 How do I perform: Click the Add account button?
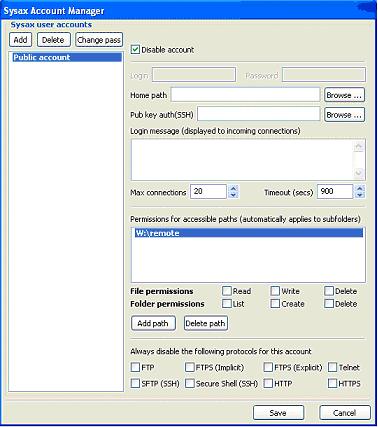coord(20,40)
